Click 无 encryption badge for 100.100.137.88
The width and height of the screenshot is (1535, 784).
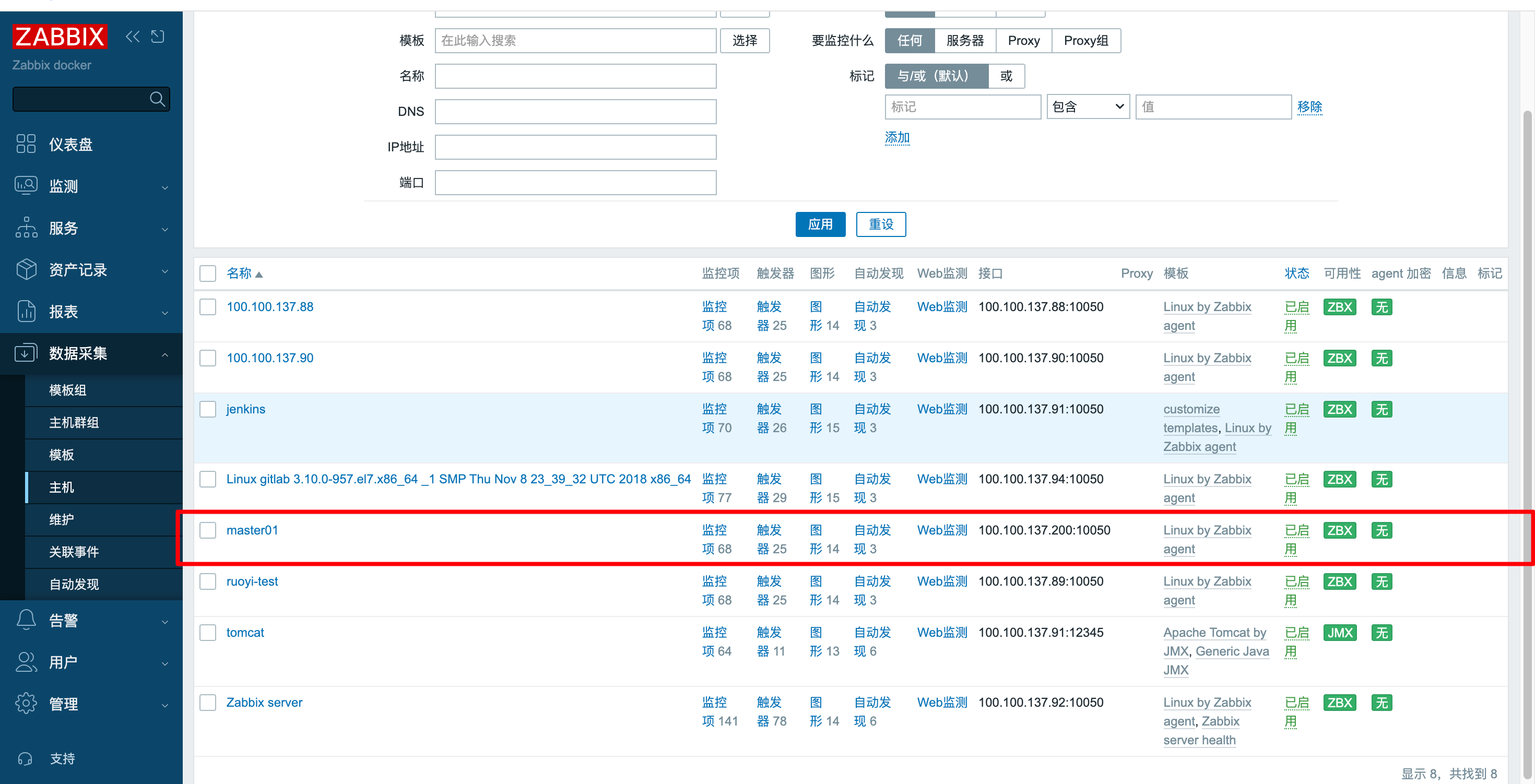[x=1382, y=307]
